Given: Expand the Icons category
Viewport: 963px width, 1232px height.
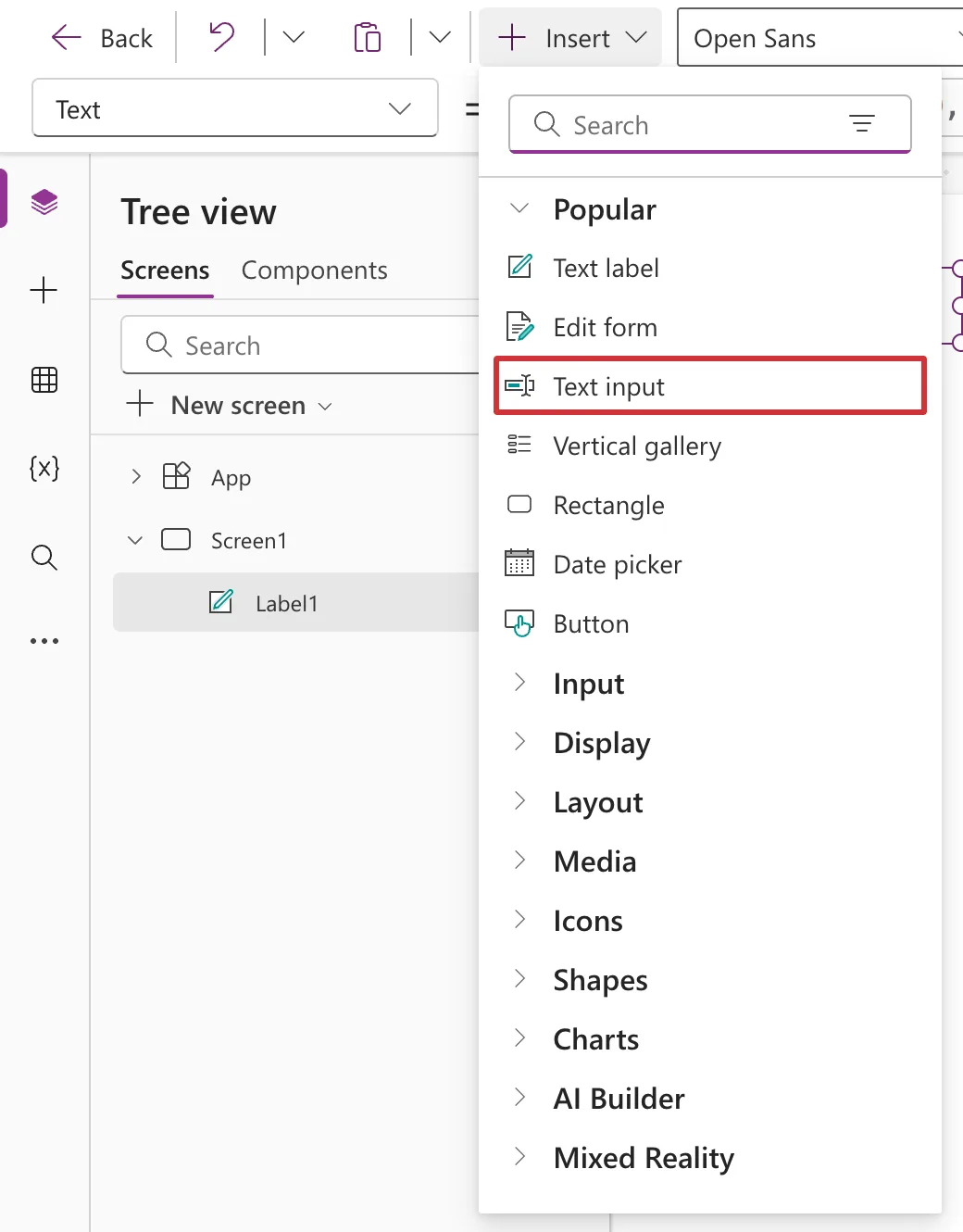Looking at the screenshot, I should [x=520, y=920].
